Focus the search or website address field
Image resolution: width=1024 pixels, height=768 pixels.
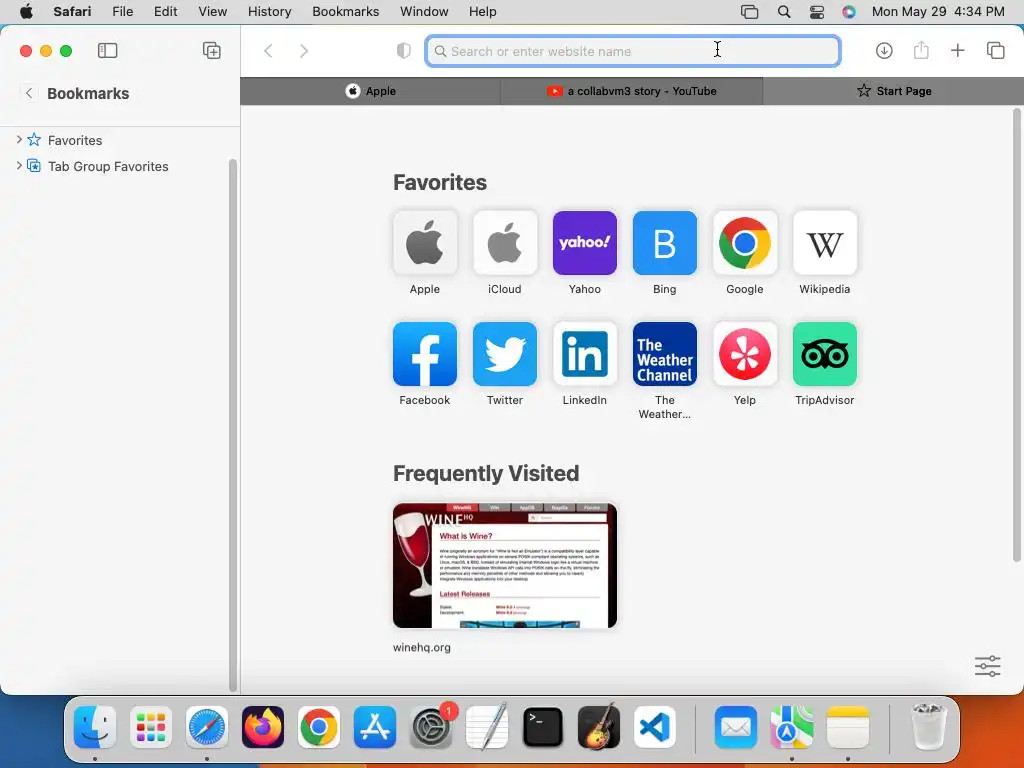pyautogui.click(x=632, y=51)
